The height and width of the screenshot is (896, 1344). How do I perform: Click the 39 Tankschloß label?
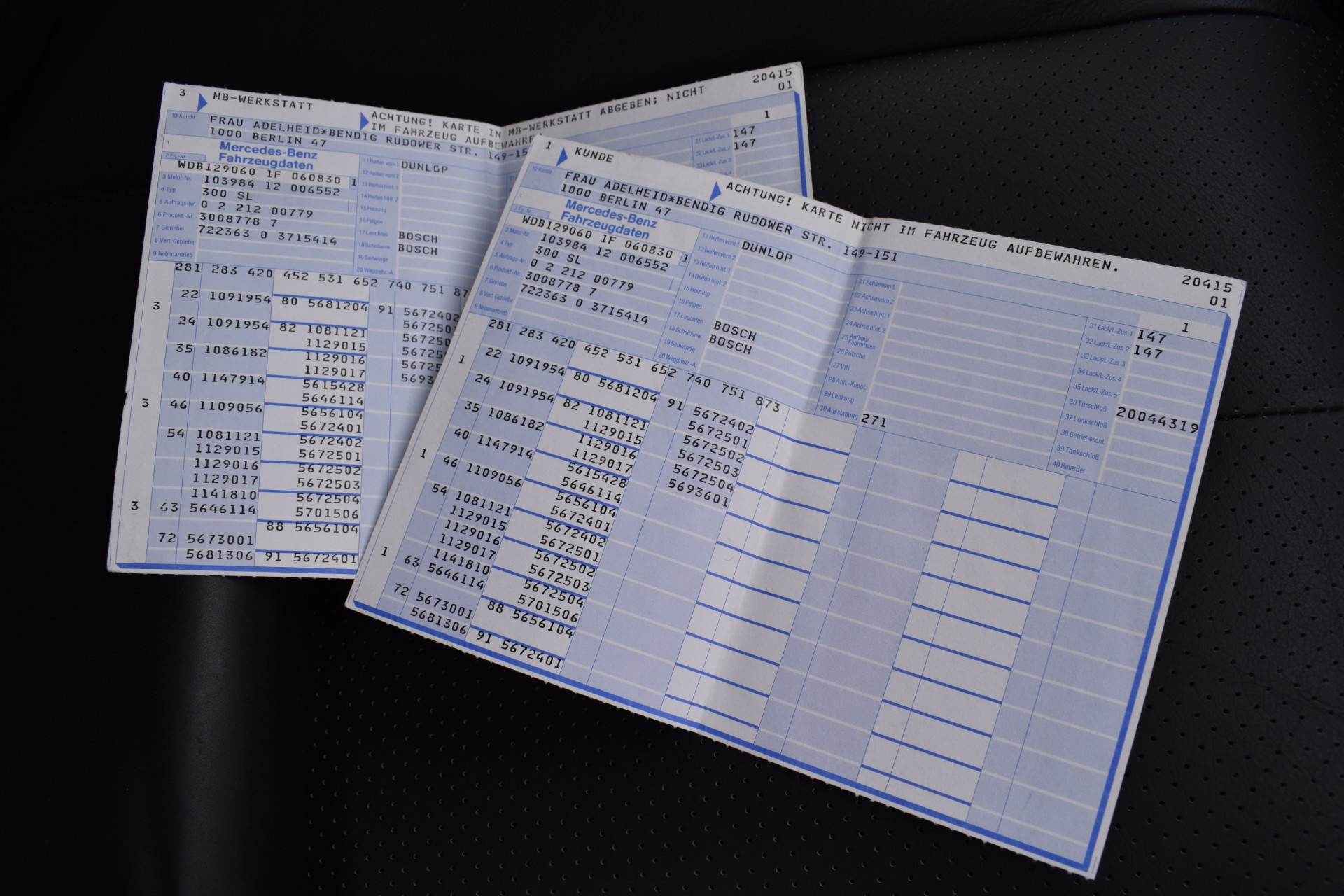(1077, 451)
